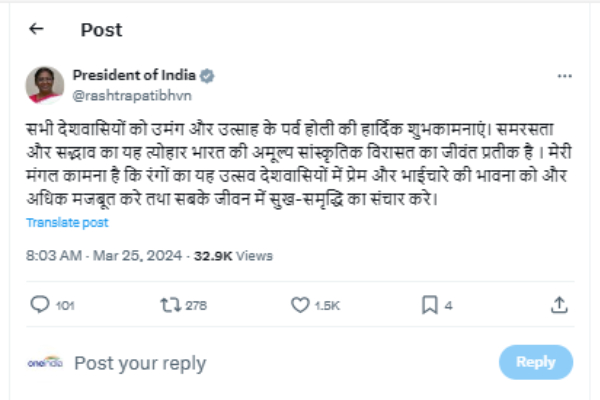Image resolution: width=600 pixels, height=400 pixels.
Task: Open President of India profile picture
Action: 44,84
